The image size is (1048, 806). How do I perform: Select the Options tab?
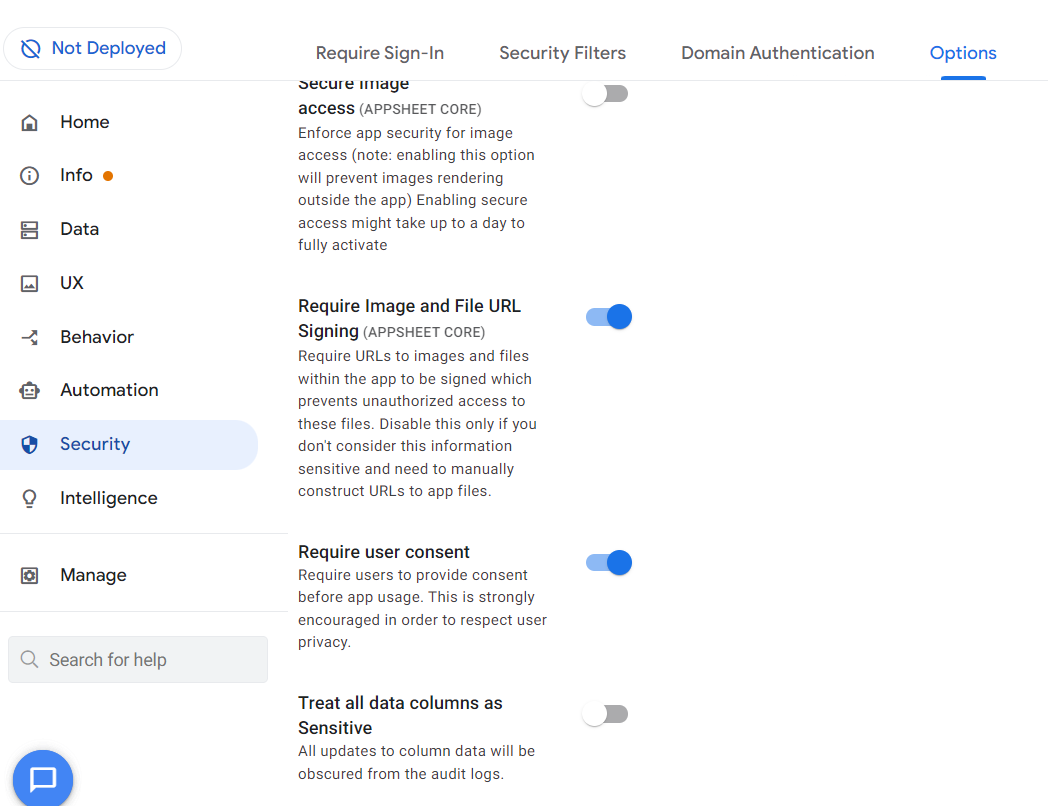click(963, 53)
